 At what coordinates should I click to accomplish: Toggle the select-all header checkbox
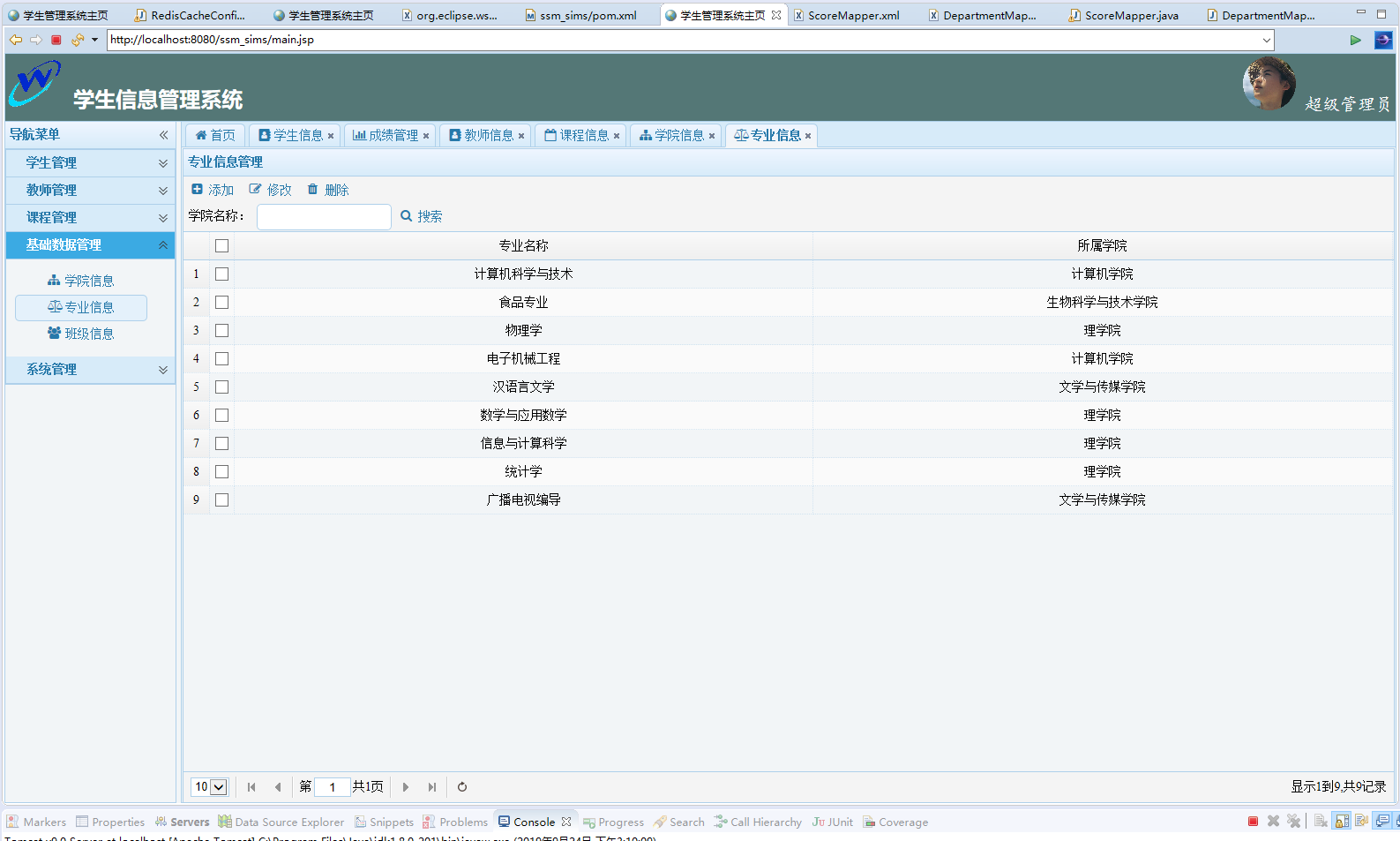[221, 246]
